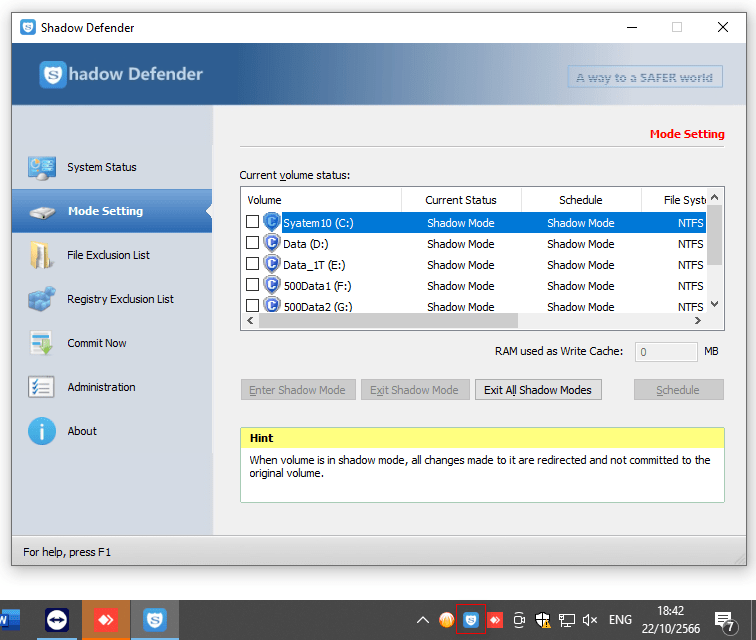Click shield icon beside Data (D:)
Viewport: 756px width, 640px height.
tap(272, 243)
